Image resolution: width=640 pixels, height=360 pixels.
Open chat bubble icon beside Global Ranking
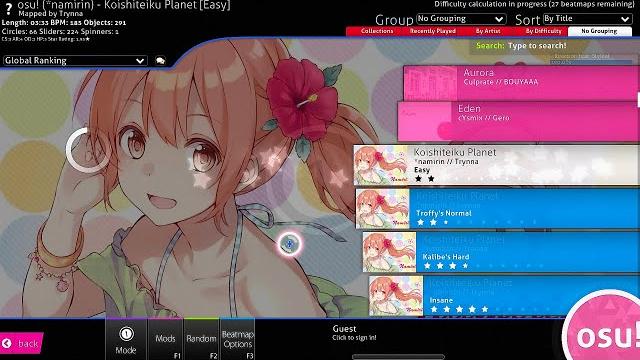click(x=160, y=61)
